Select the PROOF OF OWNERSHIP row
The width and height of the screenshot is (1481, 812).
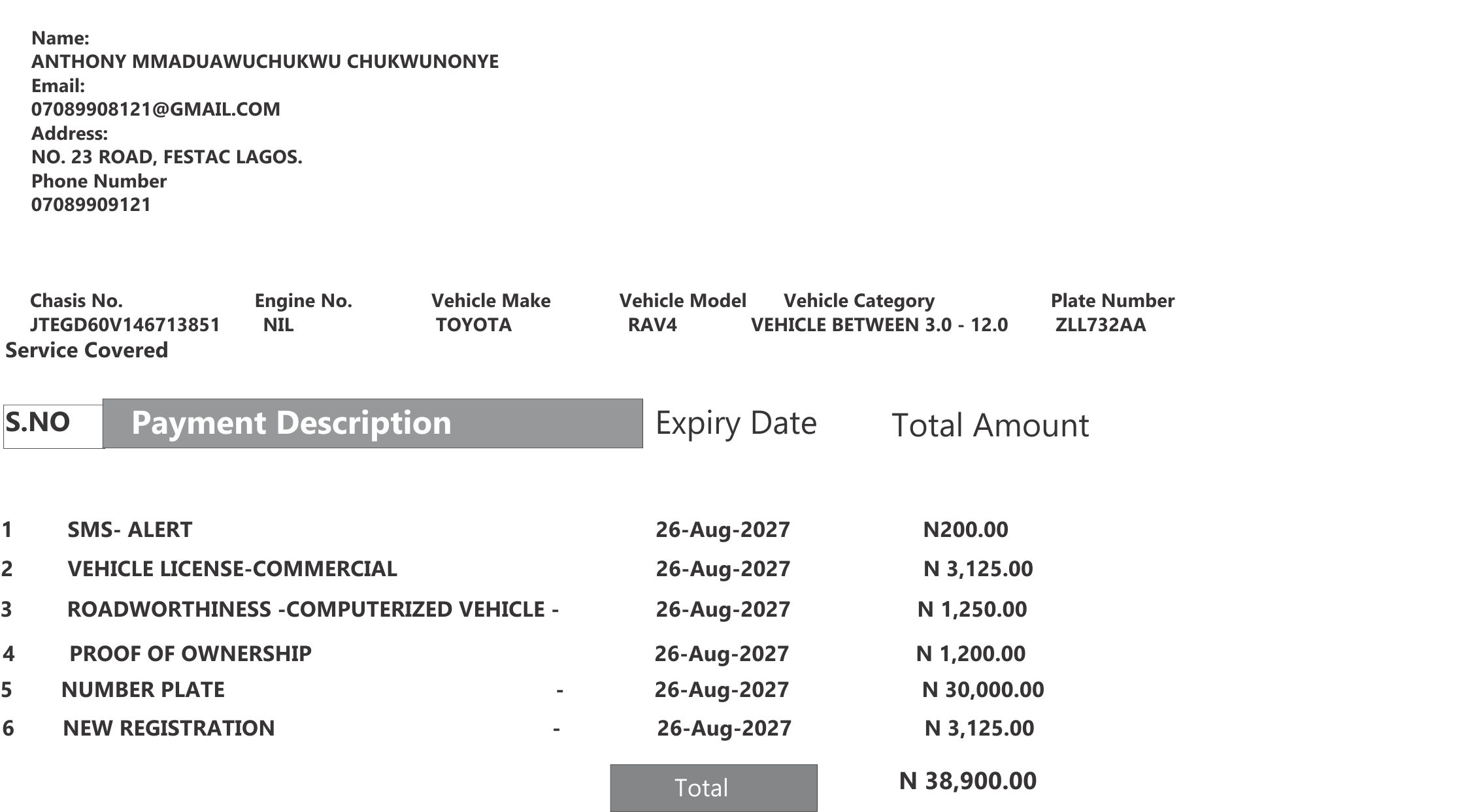(x=190, y=654)
